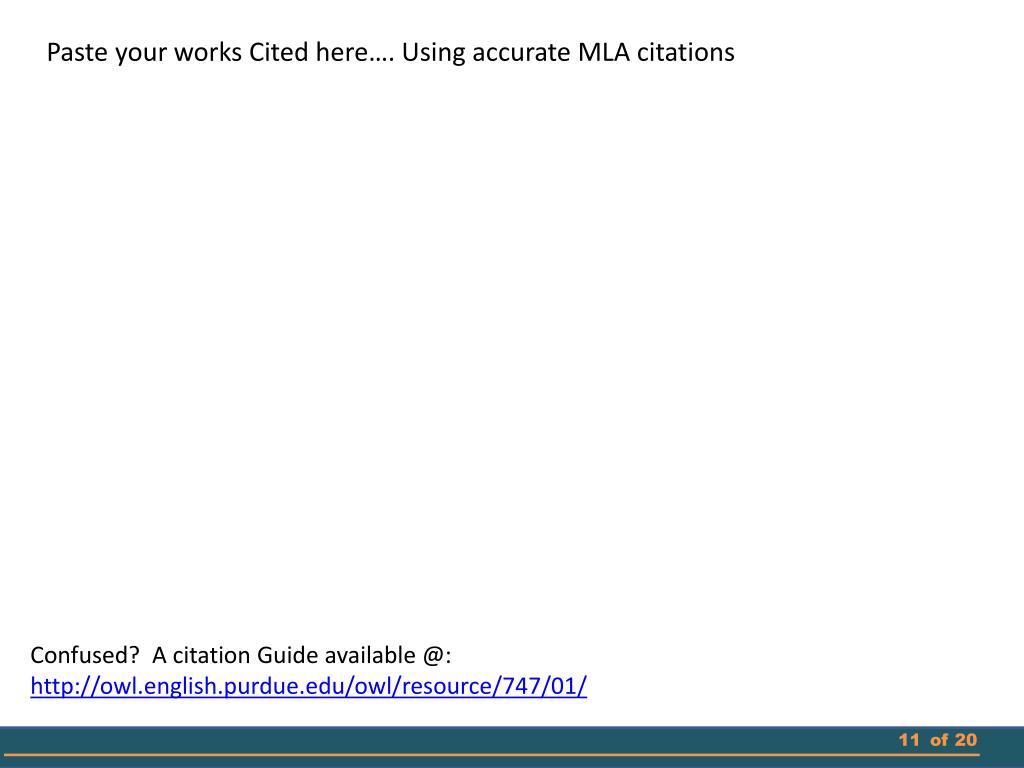Image resolution: width=1024 pixels, height=768 pixels.
Task: Select 'Confused? A citation Guide available @:' text
Action: pyautogui.click(x=241, y=655)
